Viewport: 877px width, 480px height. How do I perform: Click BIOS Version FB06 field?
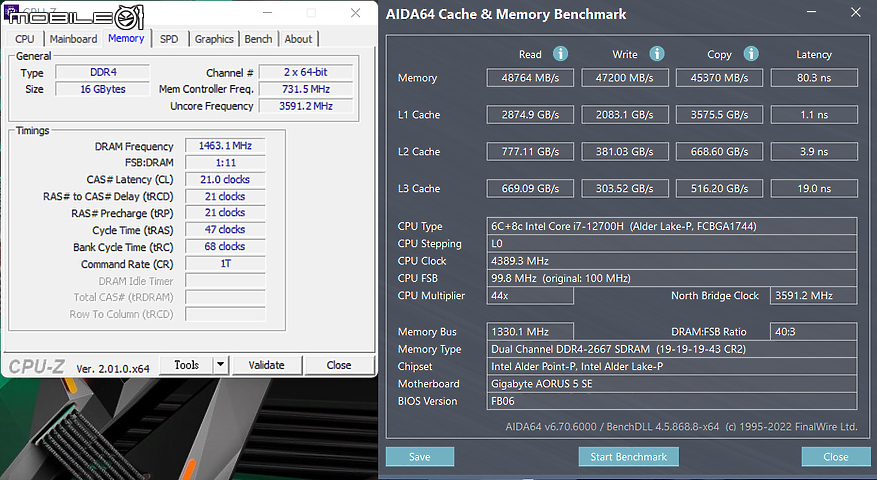click(672, 401)
